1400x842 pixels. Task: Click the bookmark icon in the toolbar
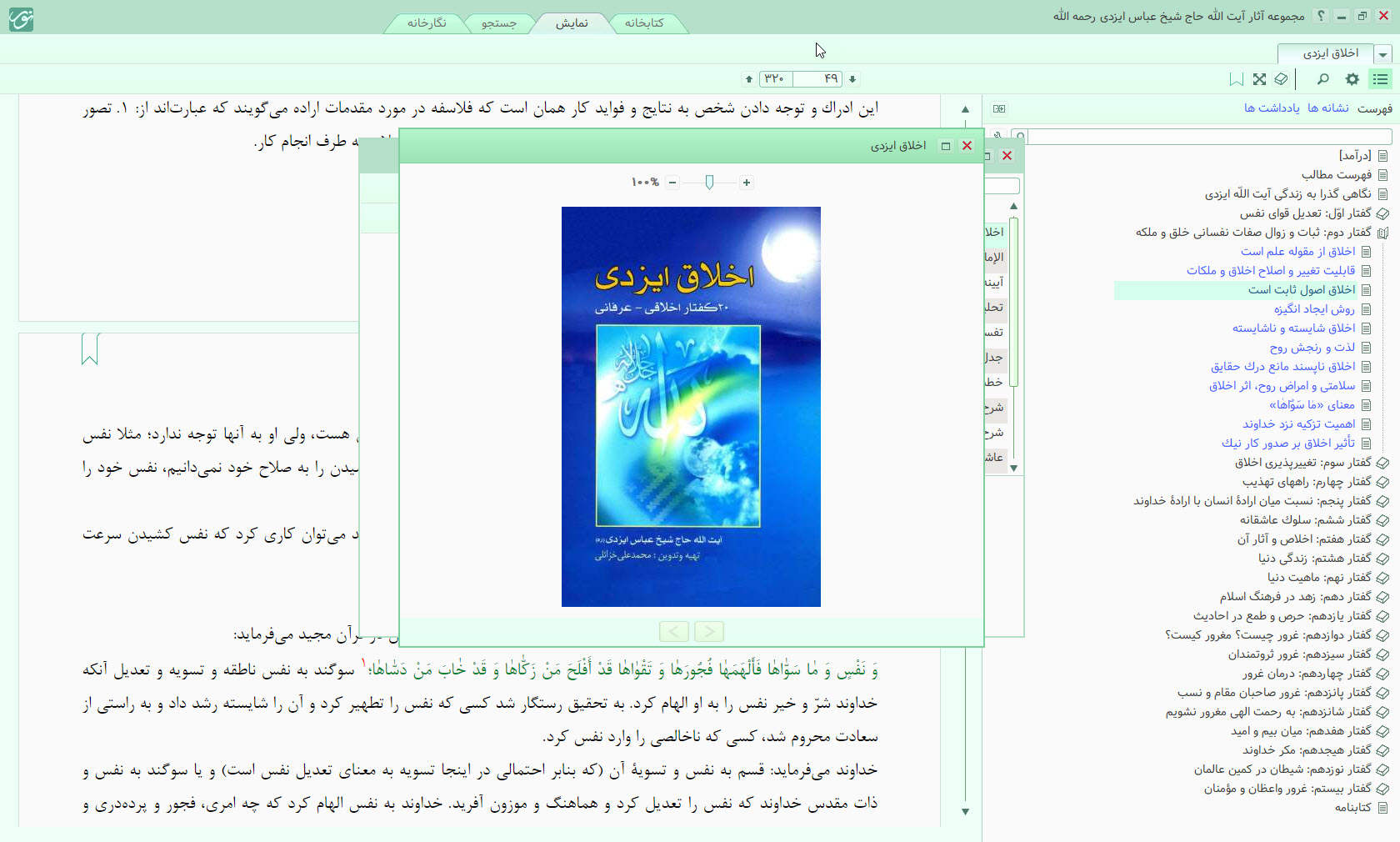1237,79
